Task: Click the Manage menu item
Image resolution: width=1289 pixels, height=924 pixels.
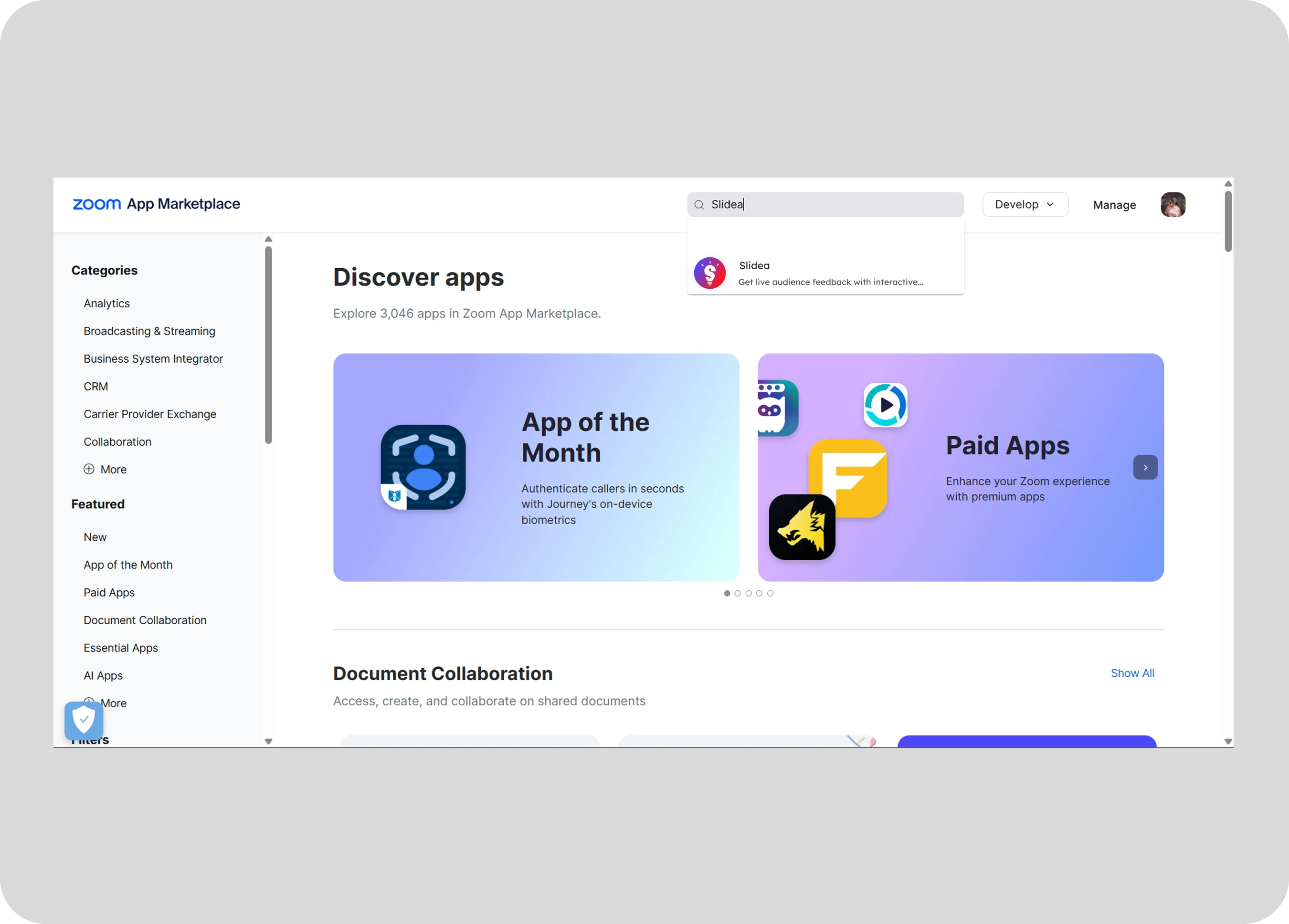Action: (1114, 205)
